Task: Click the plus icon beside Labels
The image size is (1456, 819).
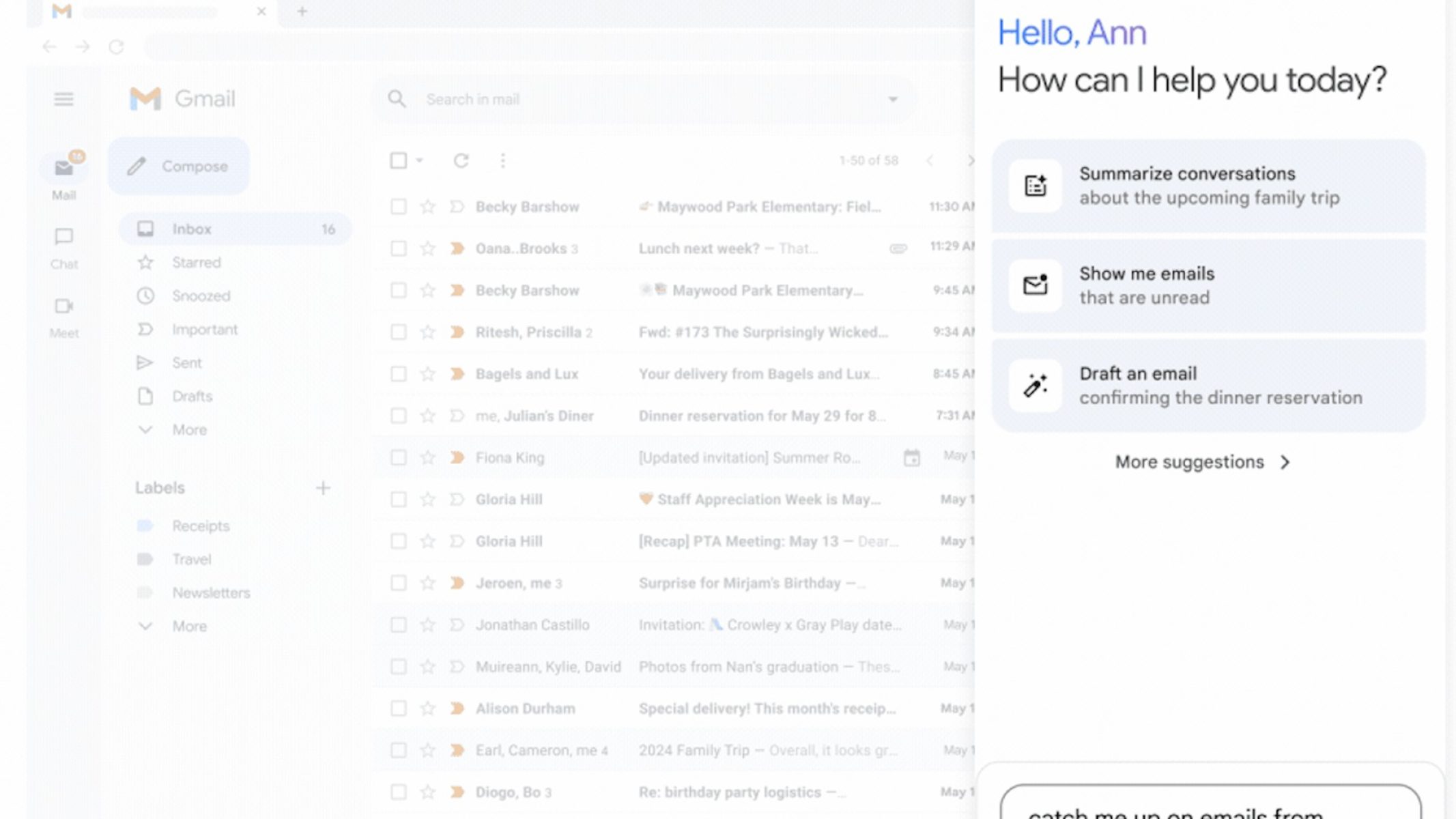Action: (x=323, y=488)
